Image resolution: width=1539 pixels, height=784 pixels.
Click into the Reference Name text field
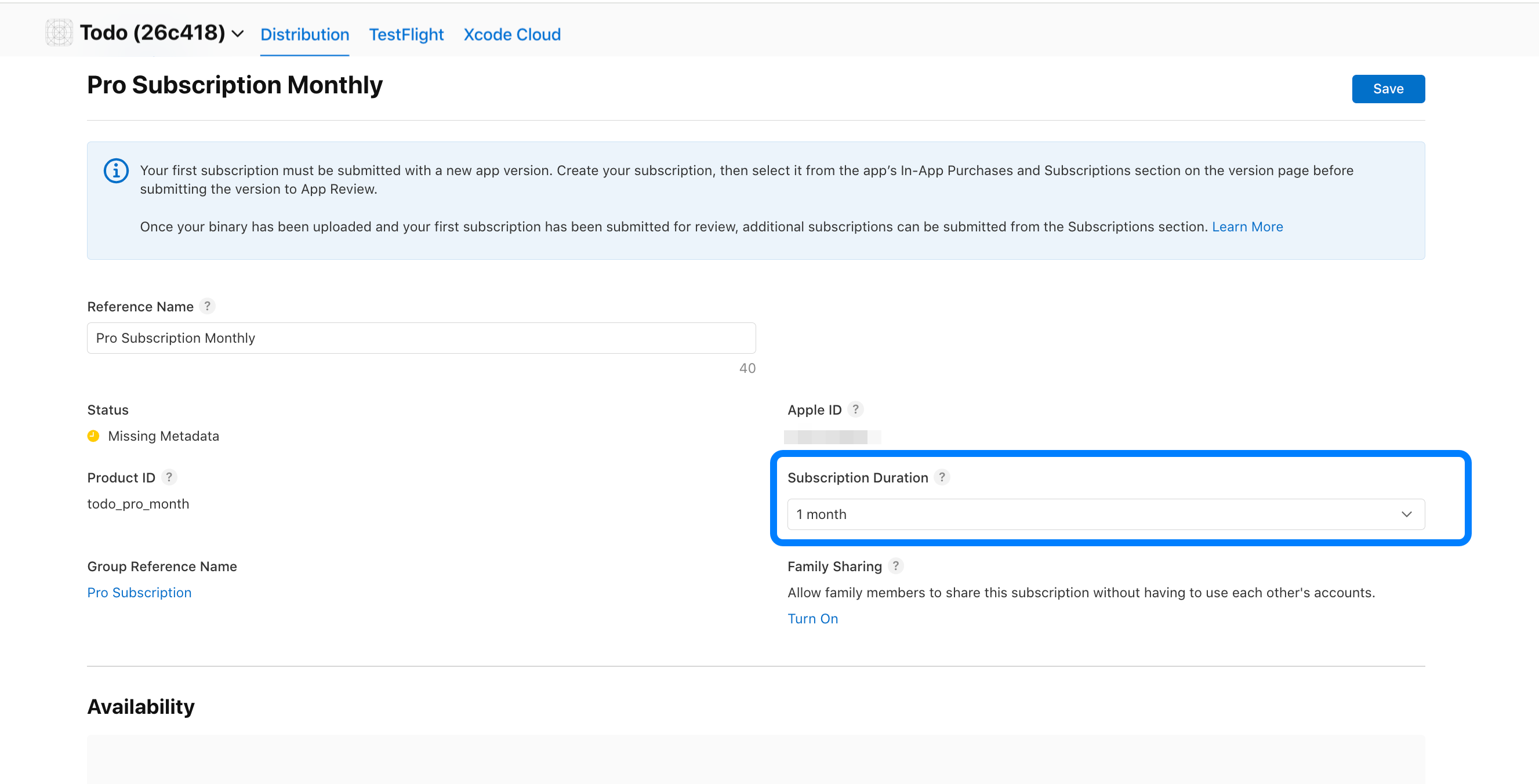pyautogui.click(x=421, y=338)
